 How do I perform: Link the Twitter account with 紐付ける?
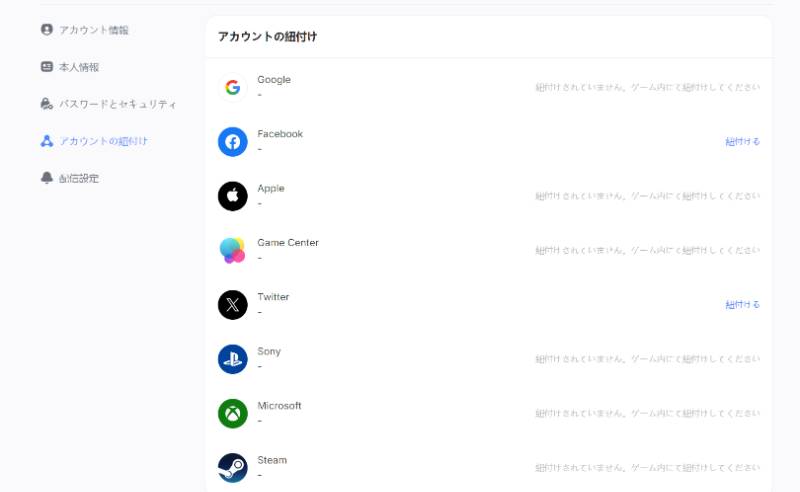(742, 305)
